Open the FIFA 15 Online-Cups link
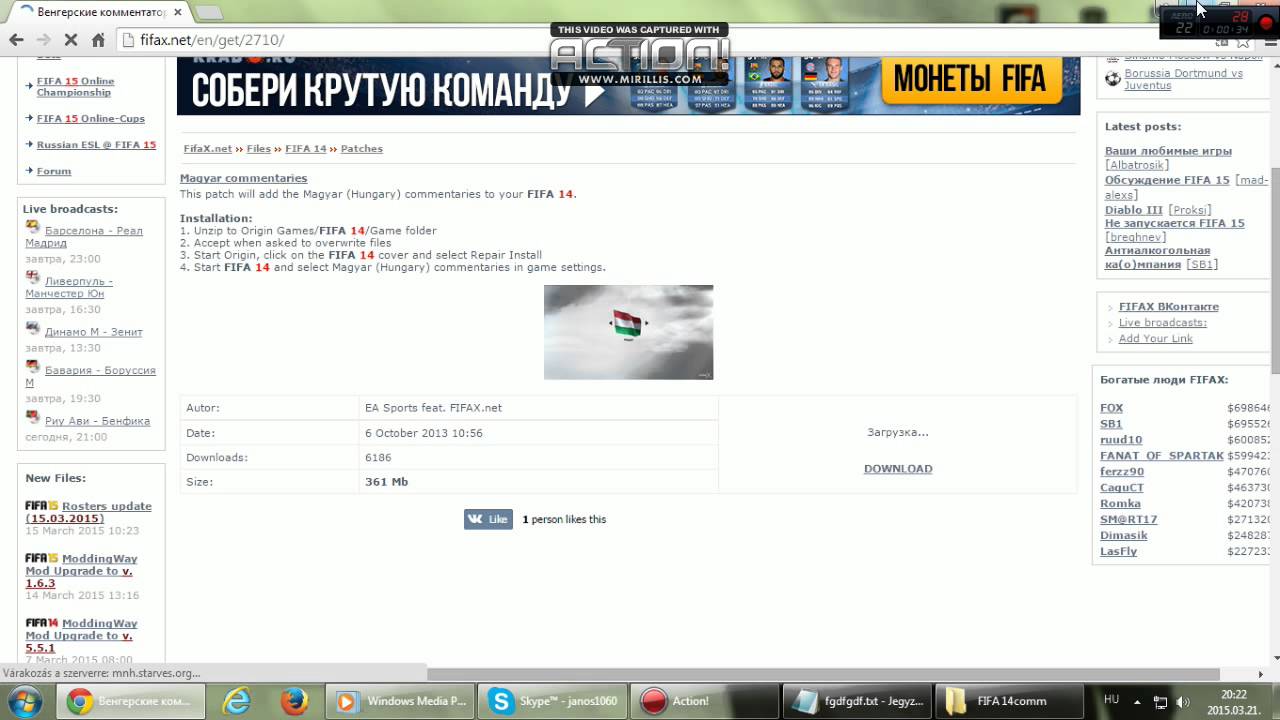 91,119
